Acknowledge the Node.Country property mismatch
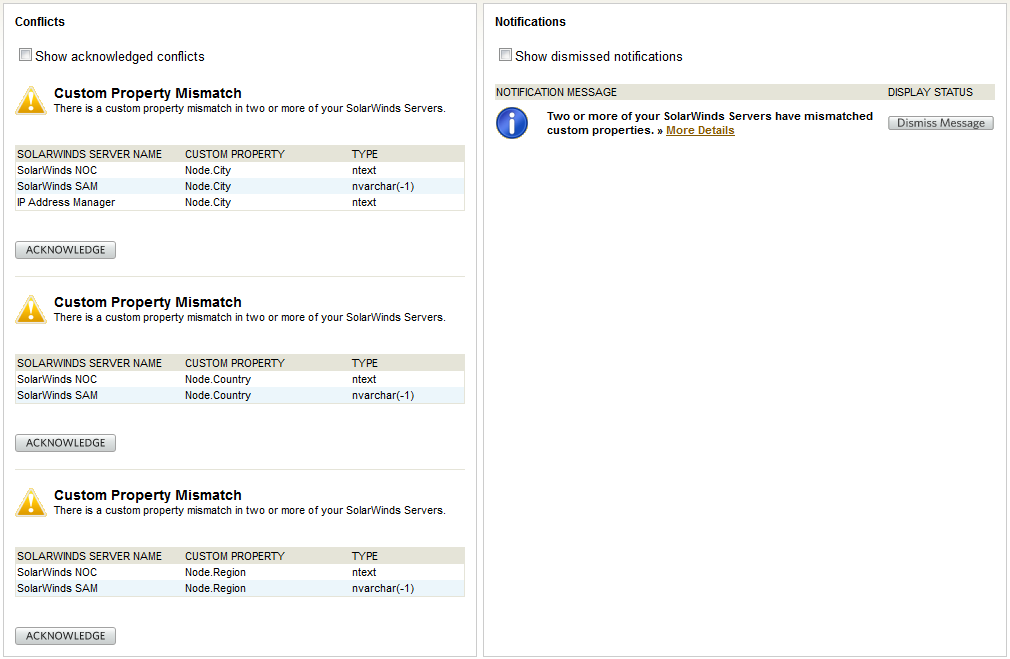The height and width of the screenshot is (659, 1010). pyautogui.click(x=65, y=443)
